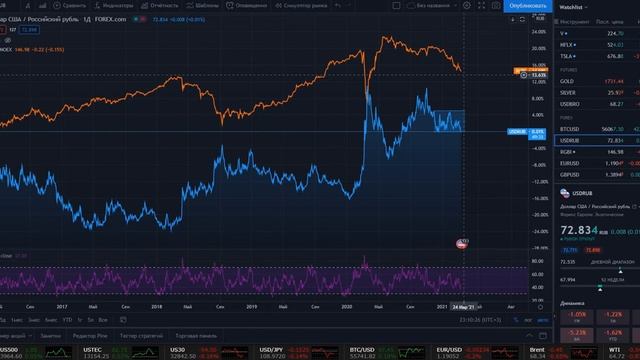Open the go-to-date calendar icon
The image size is (640, 360).
coord(123,320)
